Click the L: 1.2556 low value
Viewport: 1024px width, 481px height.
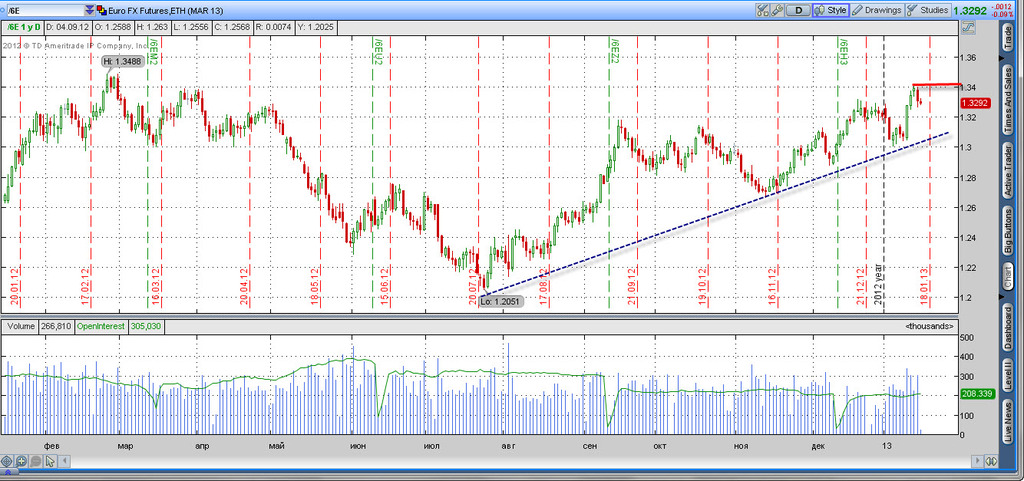click(191, 27)
